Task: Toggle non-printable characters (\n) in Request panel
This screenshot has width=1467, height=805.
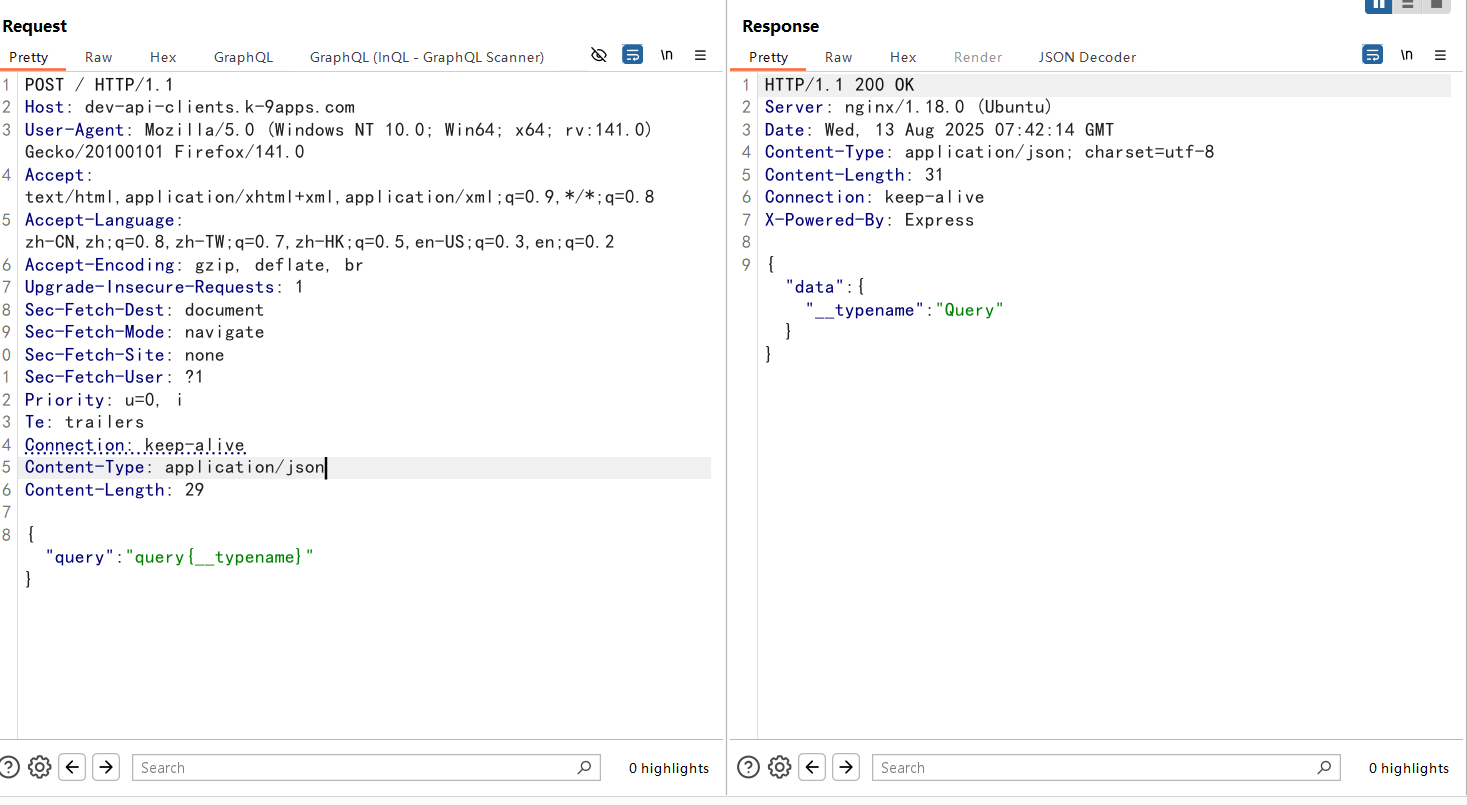Action: 667,55
